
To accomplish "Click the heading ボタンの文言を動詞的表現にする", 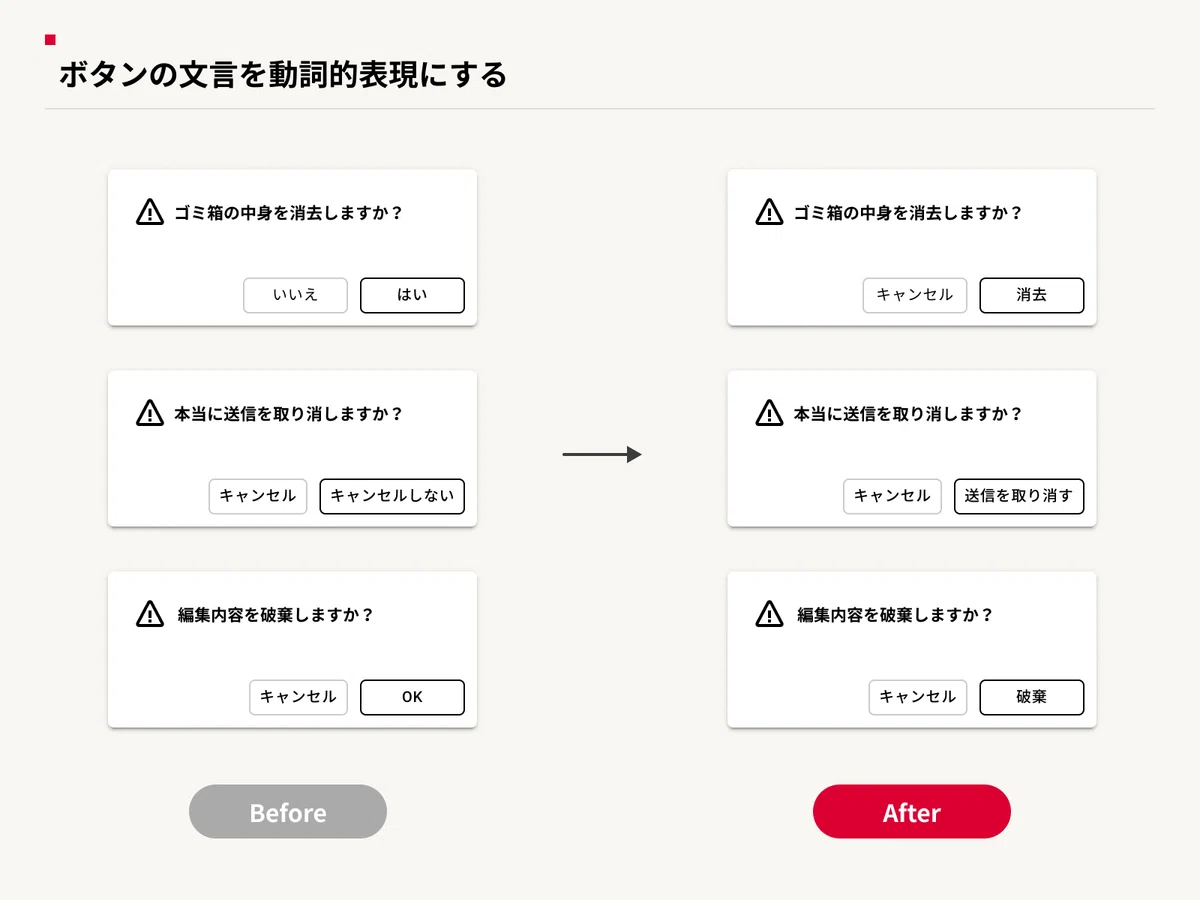I will [283, 75].
